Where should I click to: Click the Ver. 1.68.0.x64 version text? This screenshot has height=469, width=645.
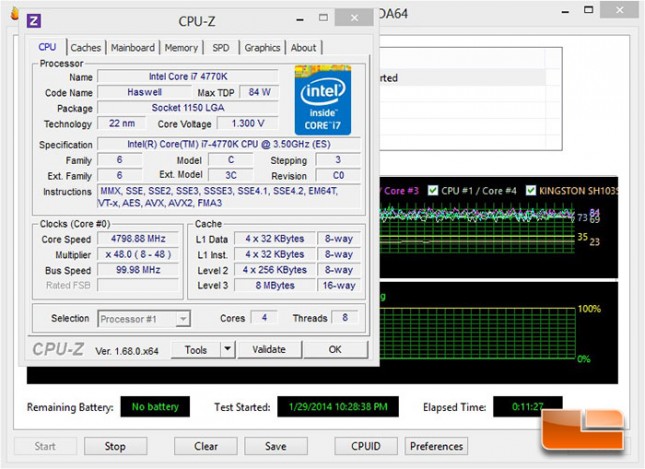click(127, 351)
